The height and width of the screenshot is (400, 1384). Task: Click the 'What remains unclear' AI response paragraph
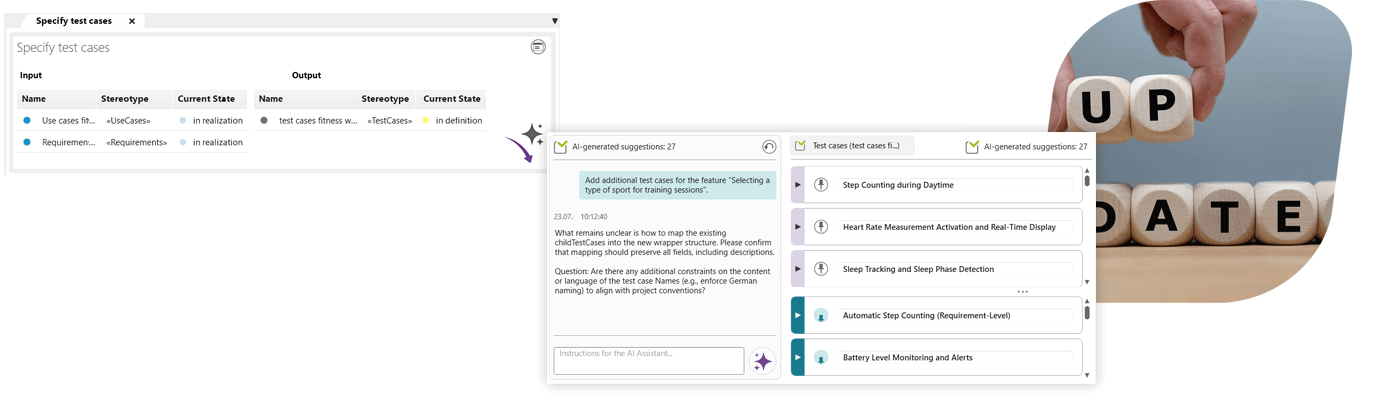pyautogui.click(x=664, y=243)
